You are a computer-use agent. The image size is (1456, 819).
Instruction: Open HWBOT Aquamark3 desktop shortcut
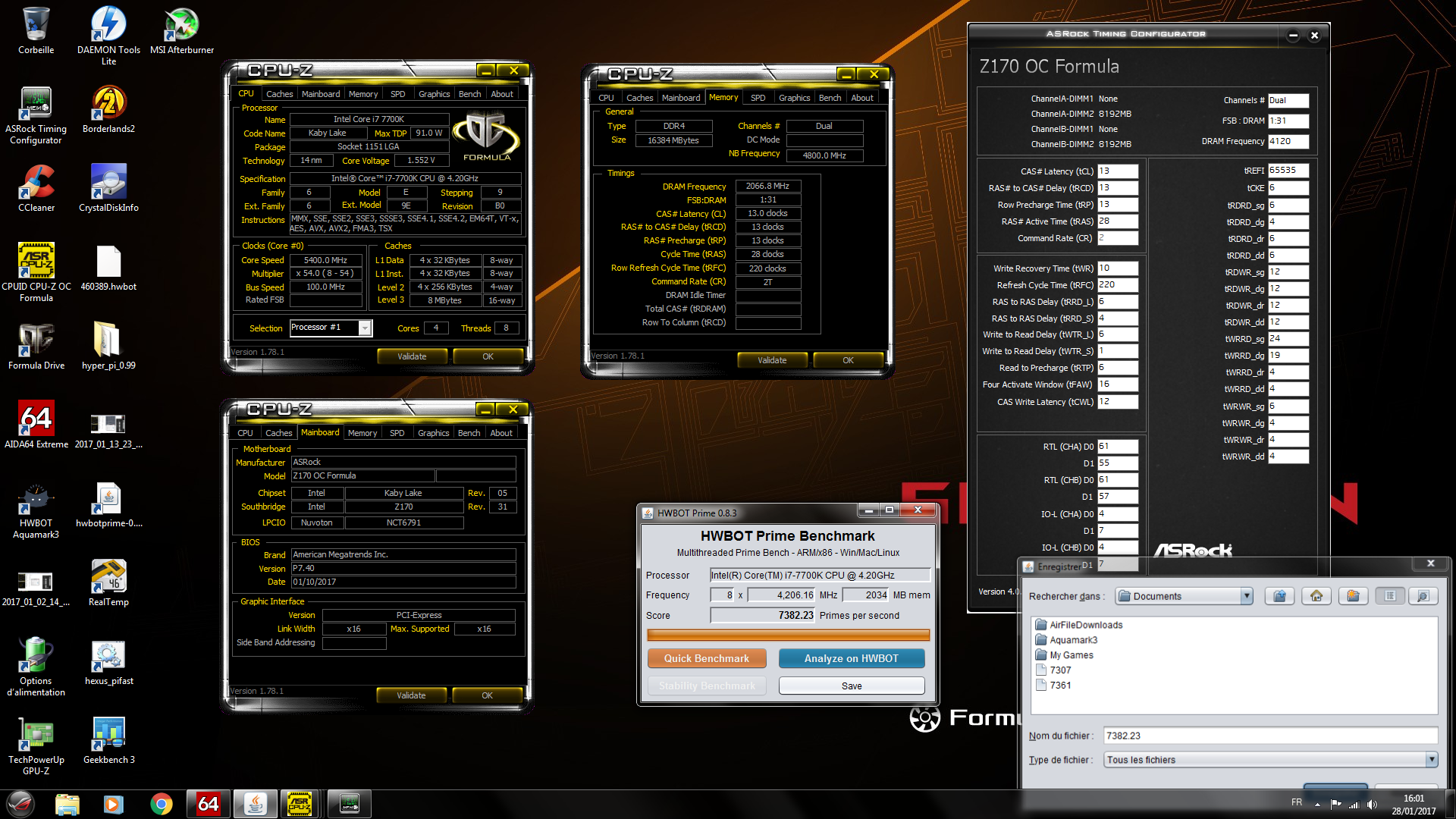[36, 510]
